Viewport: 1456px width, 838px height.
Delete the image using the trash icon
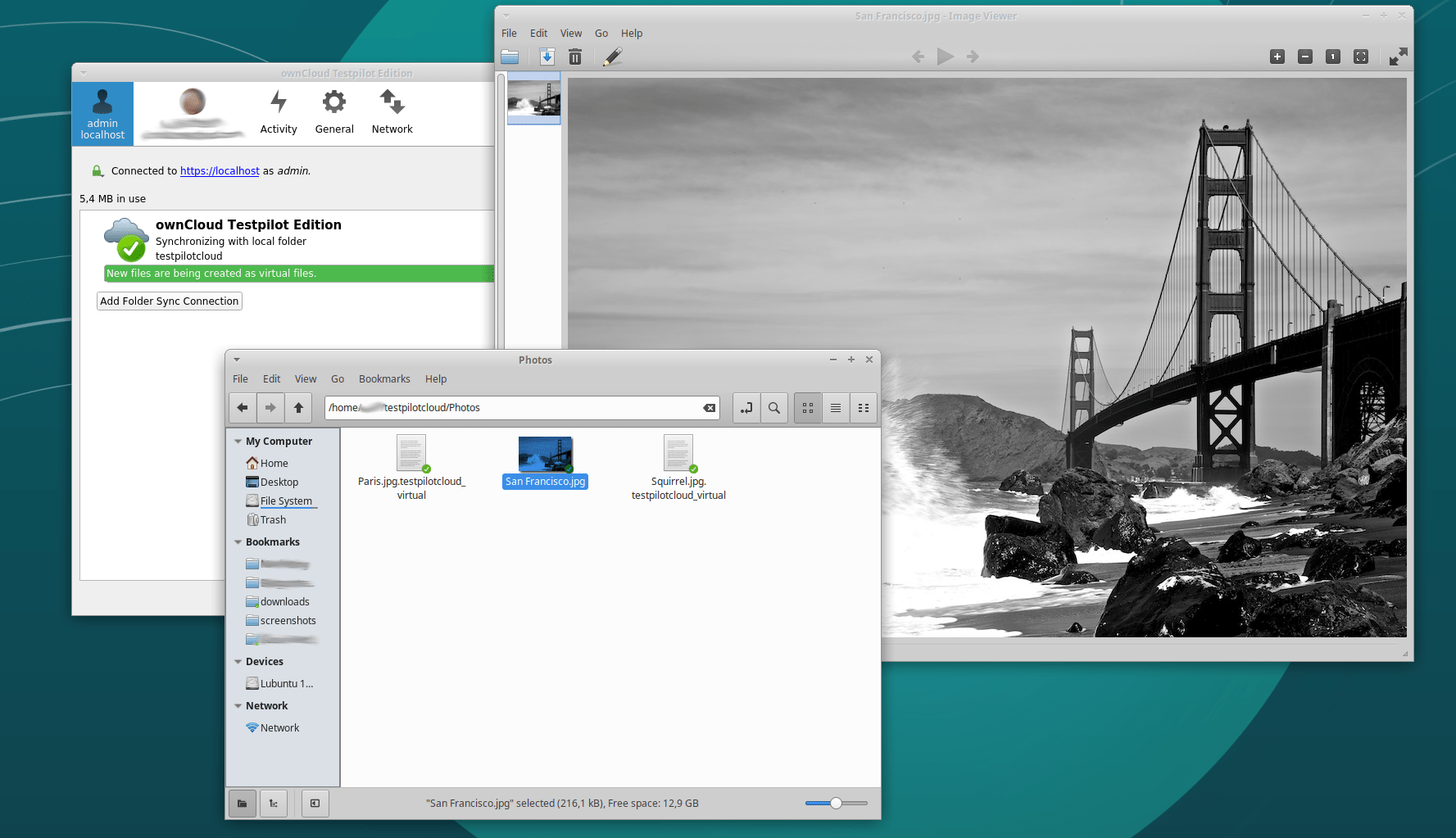tap(574, 57)
